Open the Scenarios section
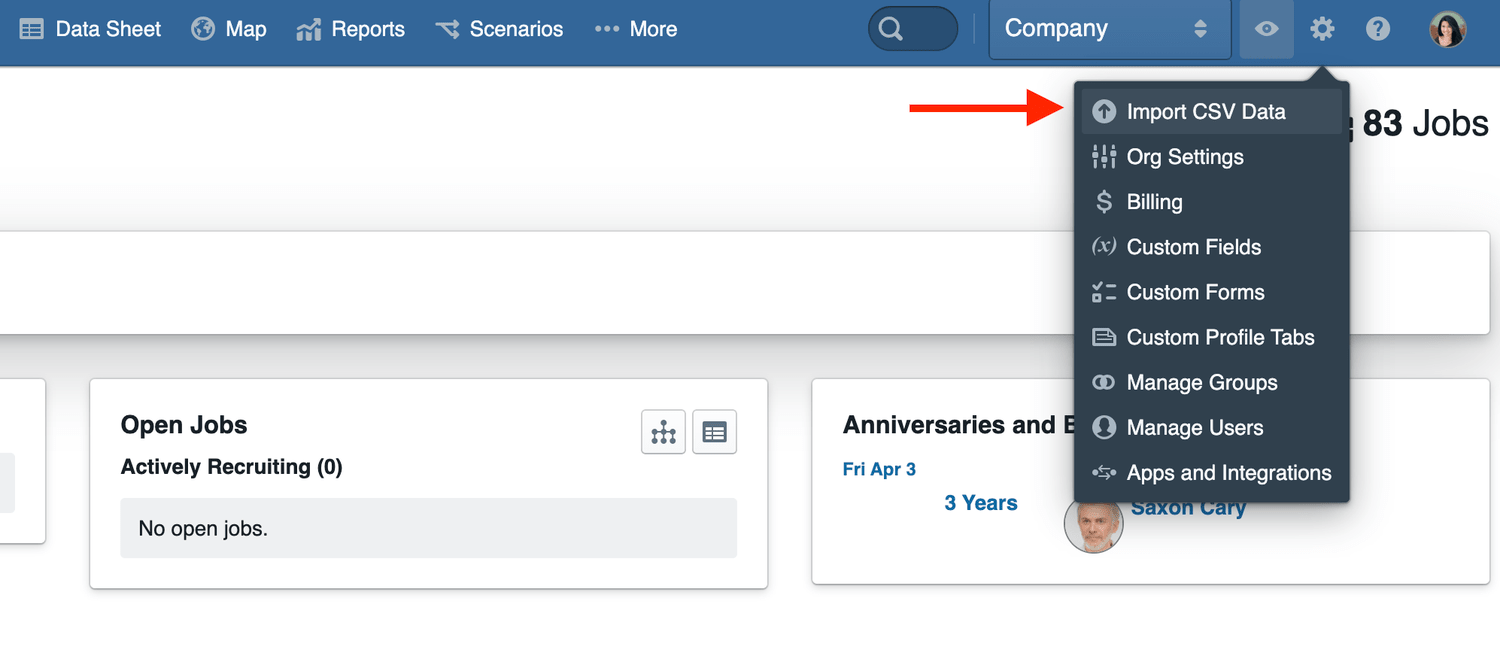Image resolution: width=1500 pixels, height=668 pixels. click(499, 29)
